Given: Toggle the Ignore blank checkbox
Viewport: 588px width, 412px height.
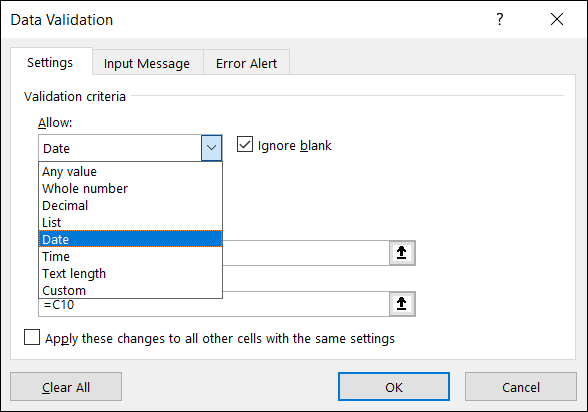Looking at the screenshot, I should [x=245, y=145].
